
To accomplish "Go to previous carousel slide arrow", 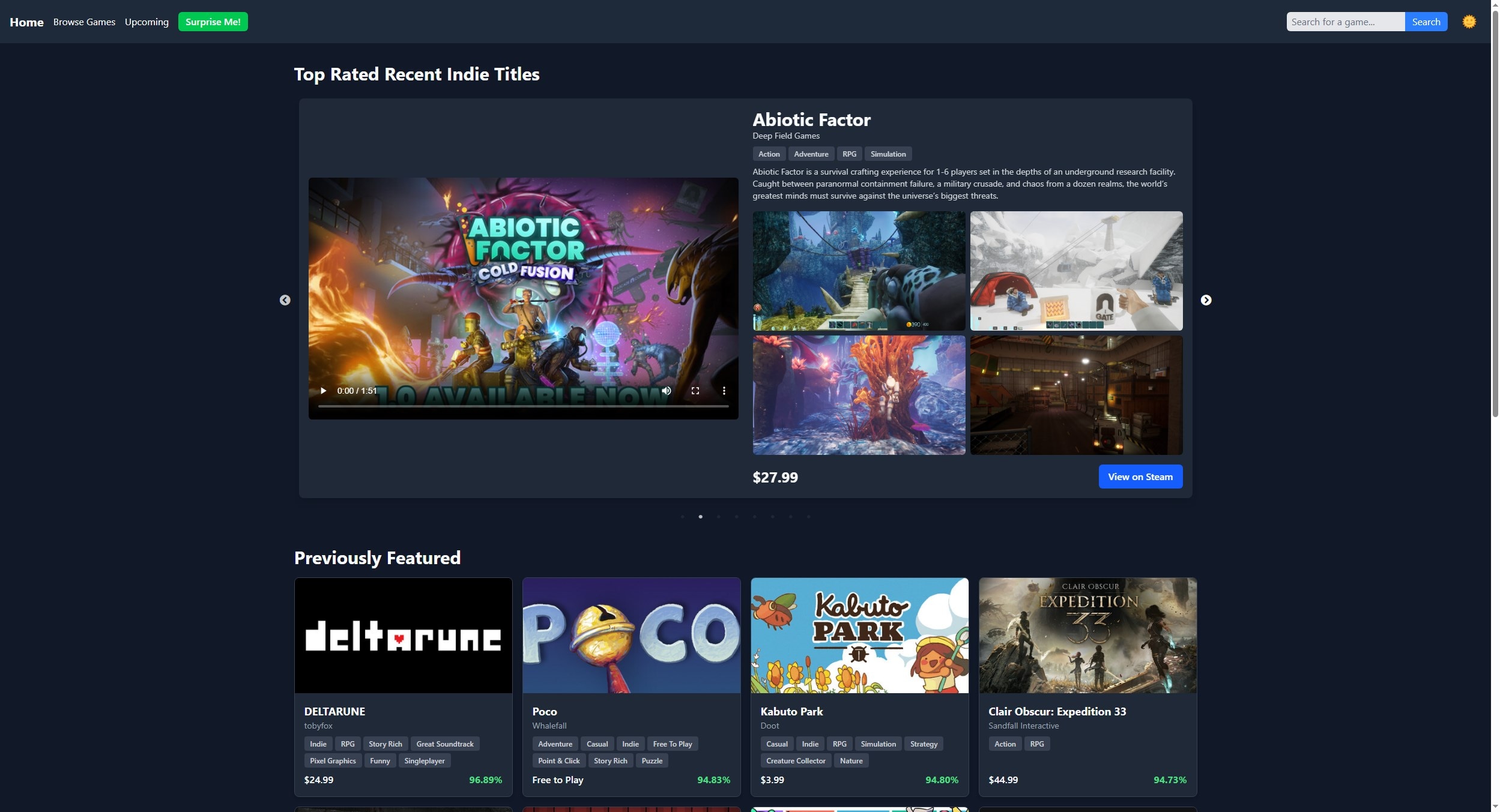I will (285, 300).
